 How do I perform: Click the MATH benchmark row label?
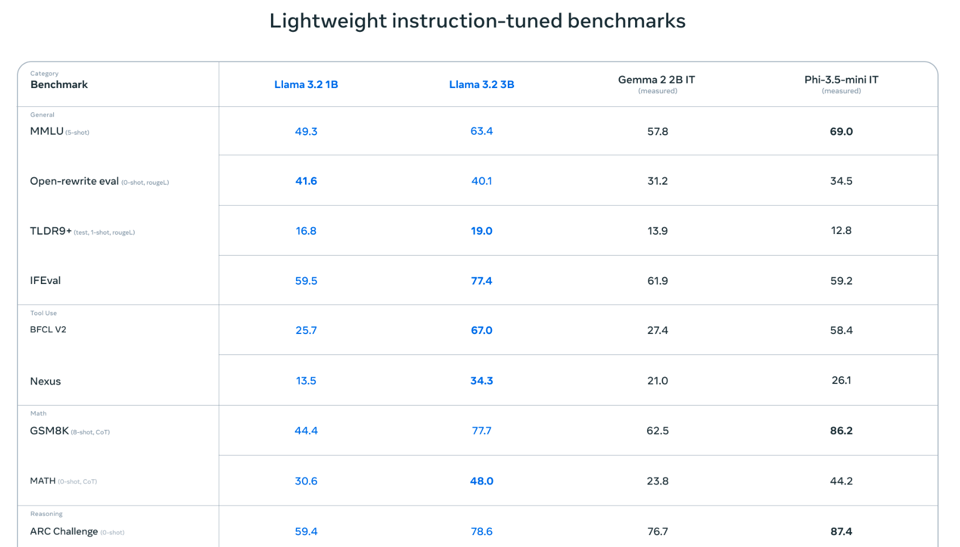tap(43, 481)
